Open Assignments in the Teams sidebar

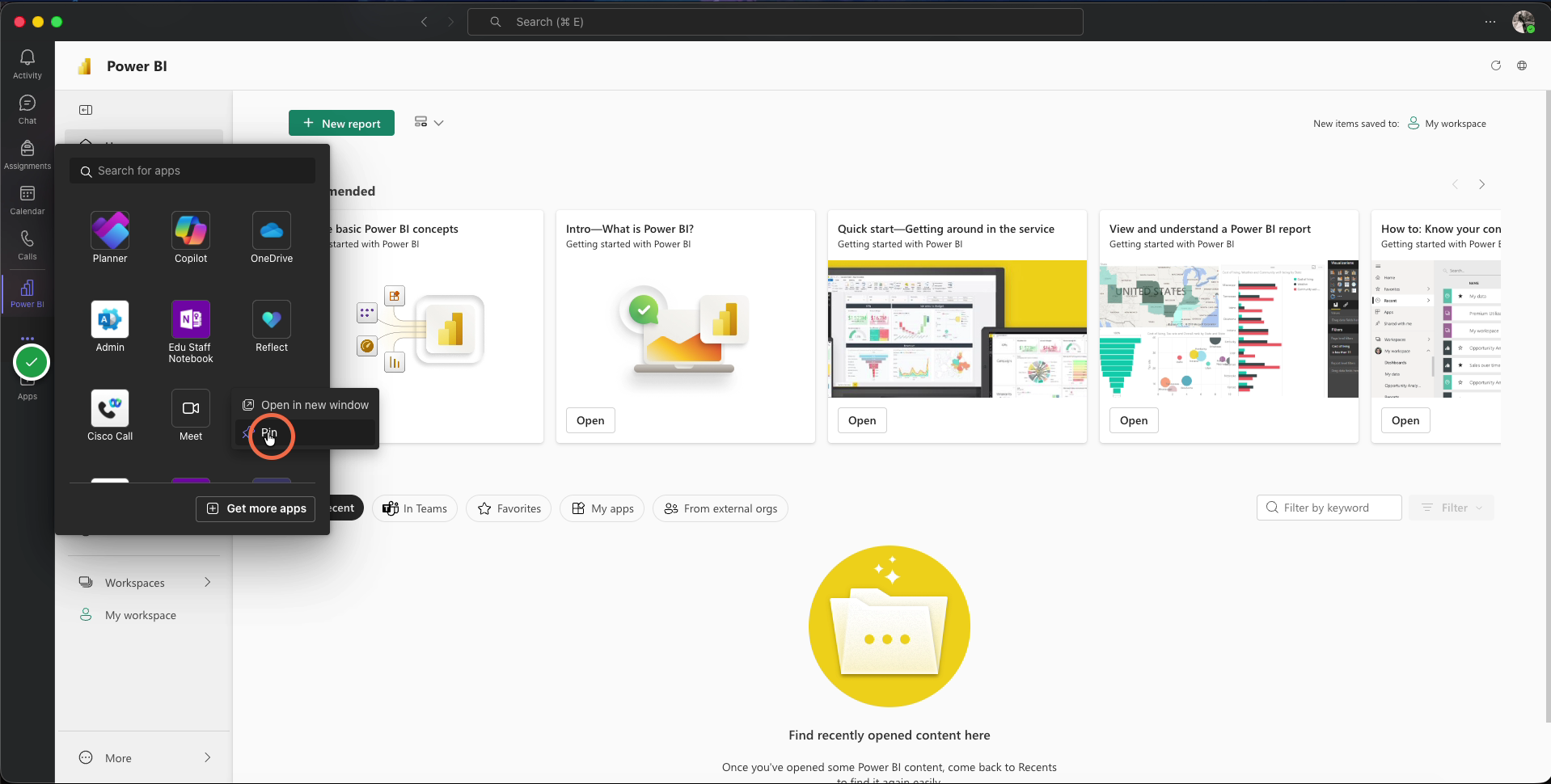coord(27,154)
